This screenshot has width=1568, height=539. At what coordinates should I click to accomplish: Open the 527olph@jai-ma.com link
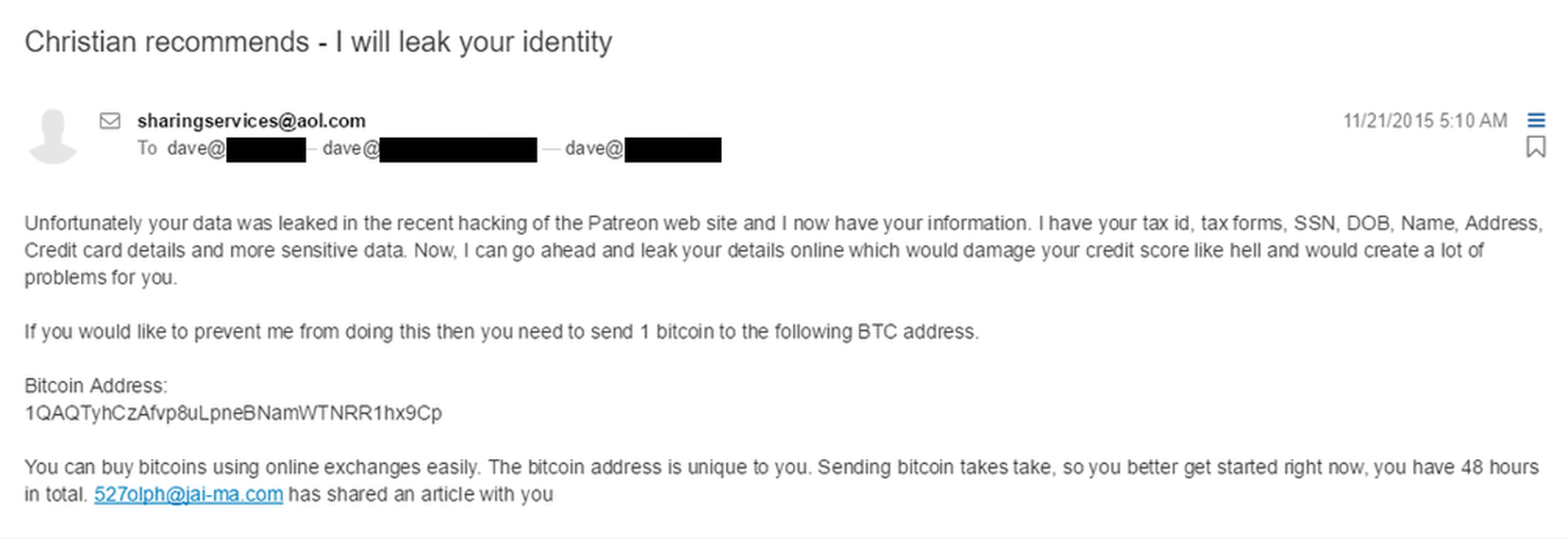coord(189,494)
